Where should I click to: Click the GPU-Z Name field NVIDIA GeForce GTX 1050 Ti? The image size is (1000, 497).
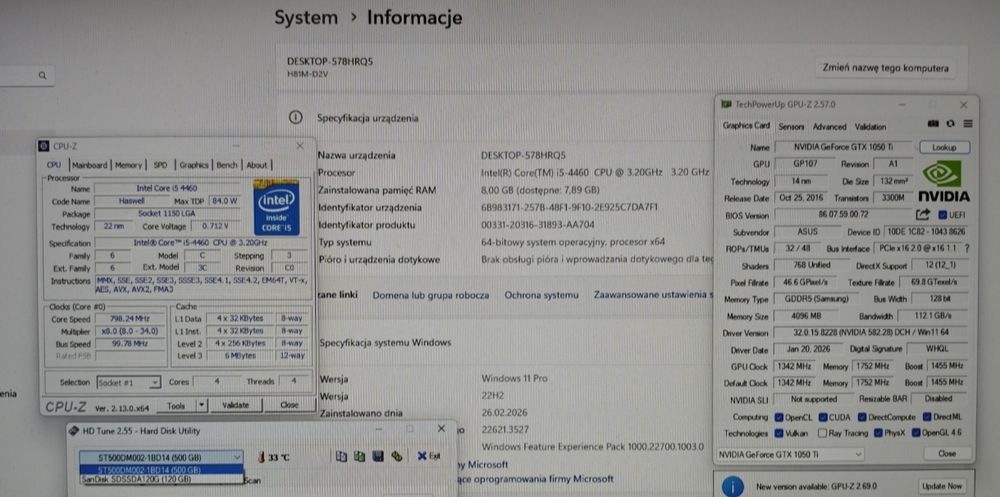pyautogui.click(x=844, y=147)
